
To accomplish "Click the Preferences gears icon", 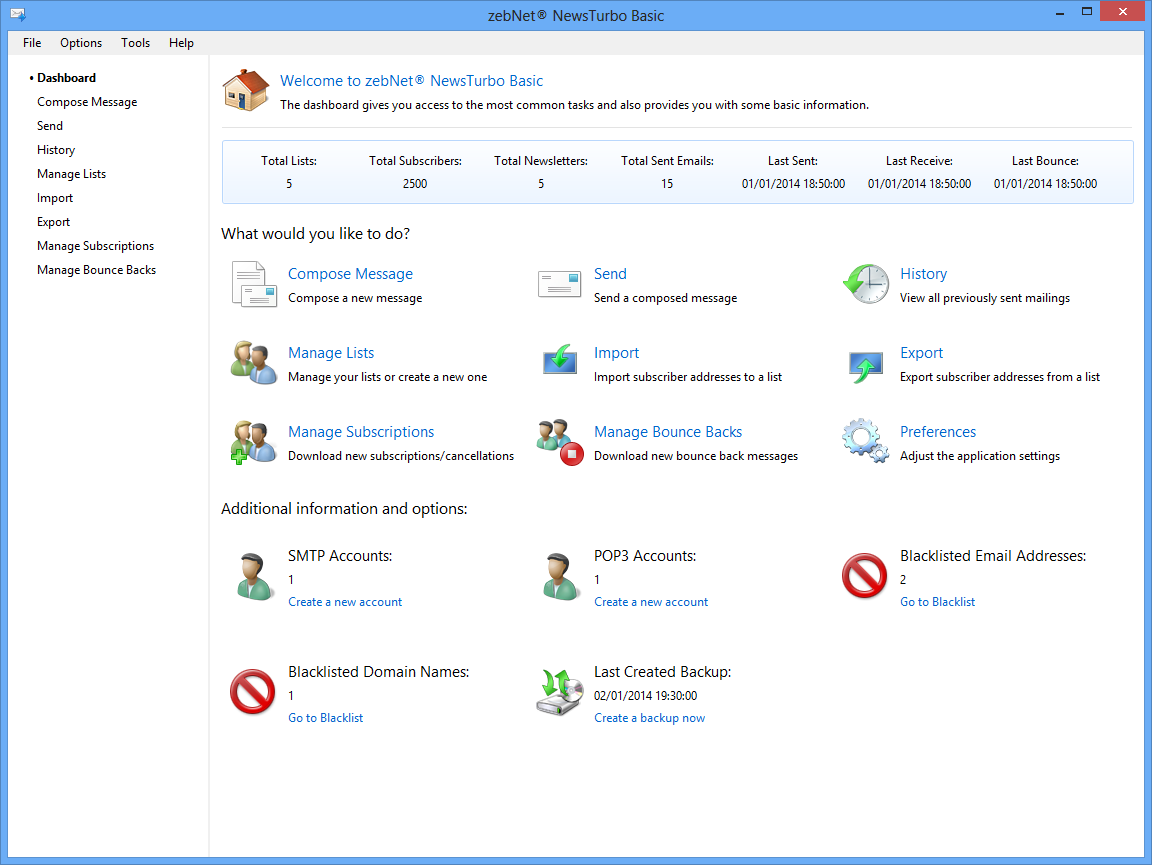I will (x=865, y=442).
